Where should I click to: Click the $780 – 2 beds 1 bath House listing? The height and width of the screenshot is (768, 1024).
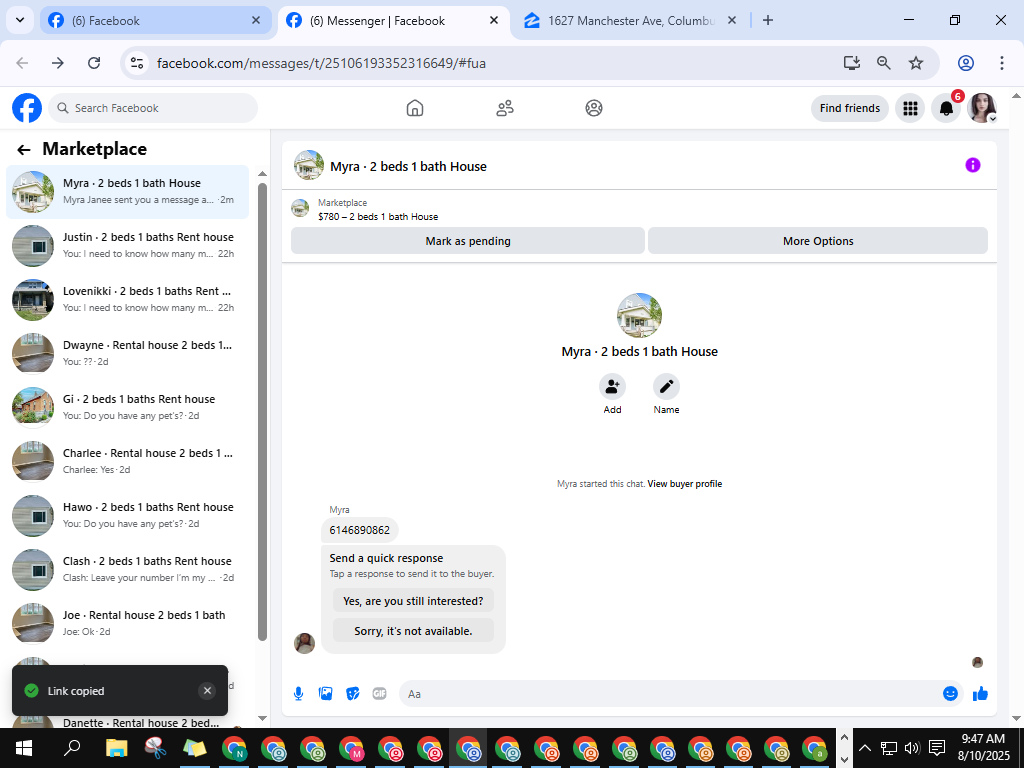tap(378, 217)
